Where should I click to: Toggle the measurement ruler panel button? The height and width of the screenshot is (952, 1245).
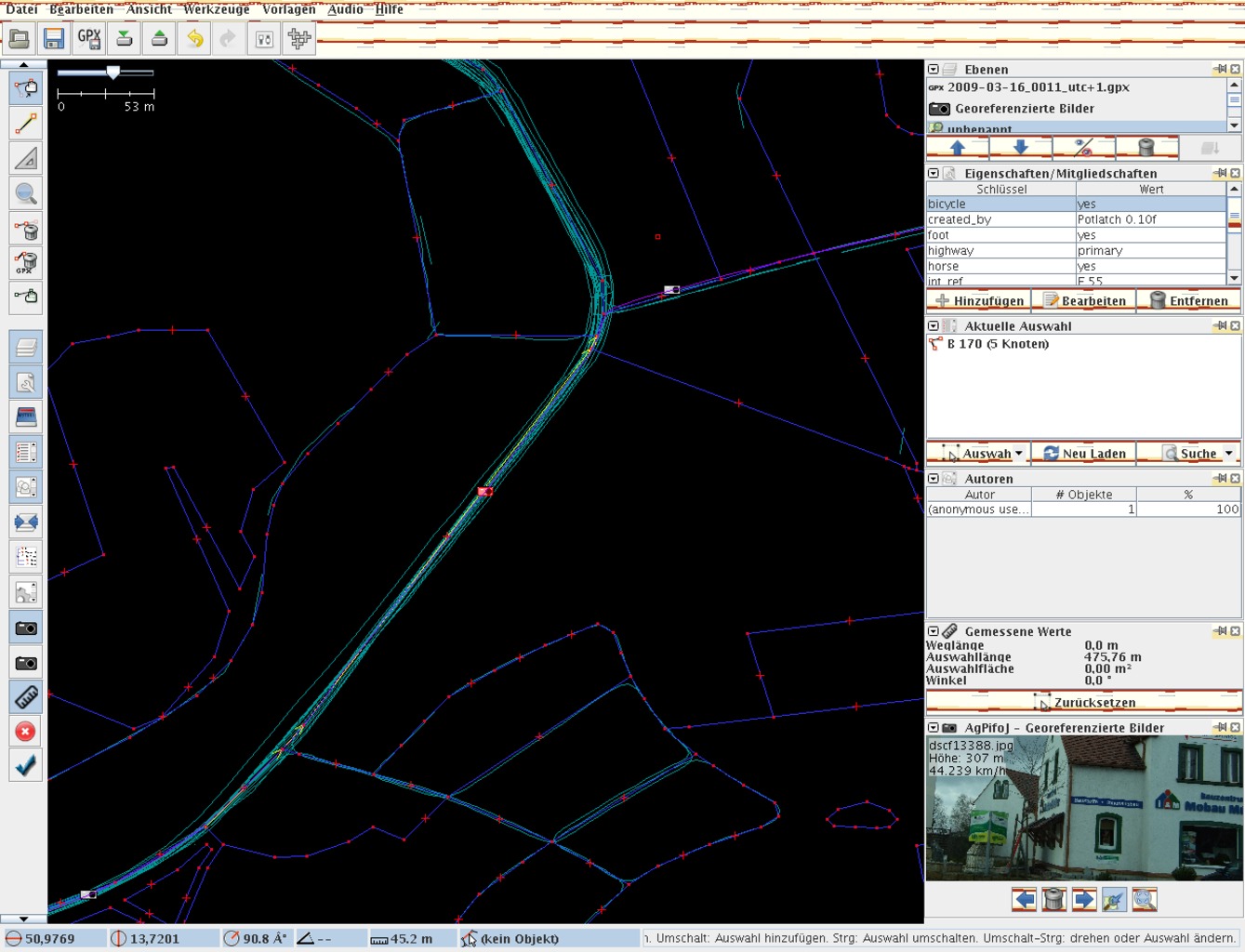point(26,696)
